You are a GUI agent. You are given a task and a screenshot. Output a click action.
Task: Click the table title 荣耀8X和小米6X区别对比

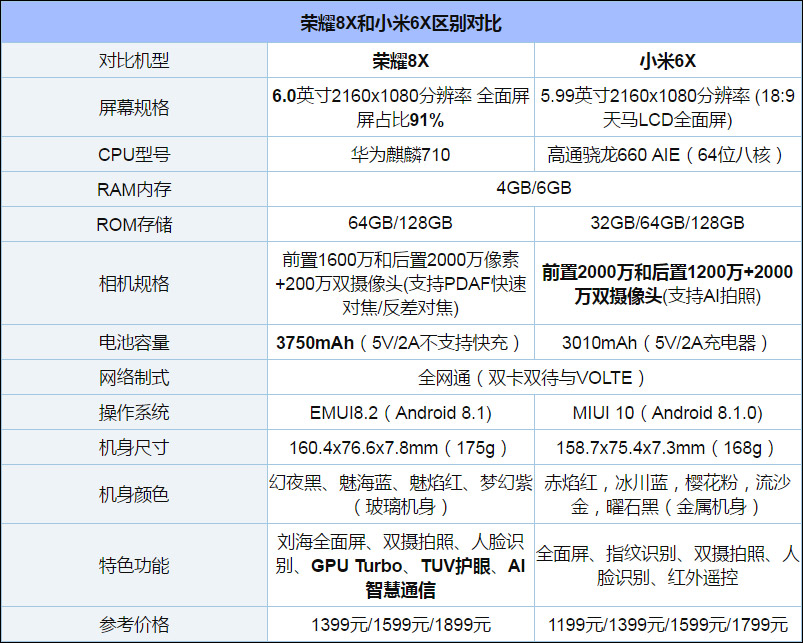(401, 23)
